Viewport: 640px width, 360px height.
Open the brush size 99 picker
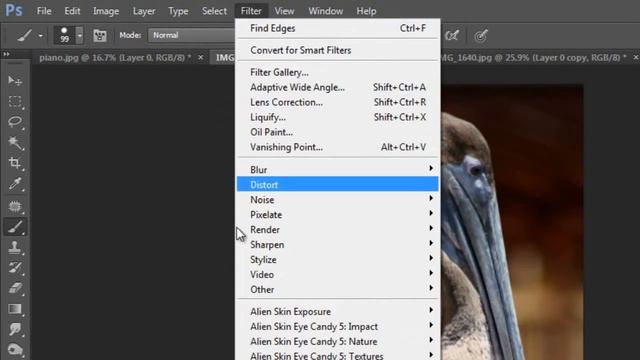coord(64,35)
